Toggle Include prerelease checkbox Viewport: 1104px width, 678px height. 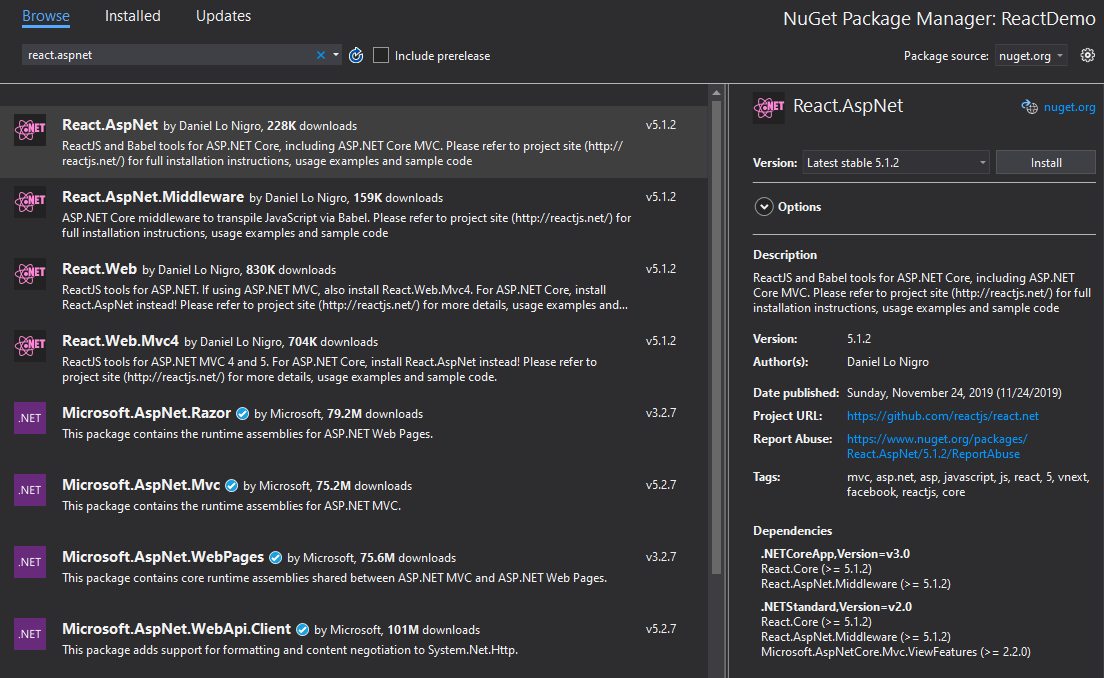381,55
